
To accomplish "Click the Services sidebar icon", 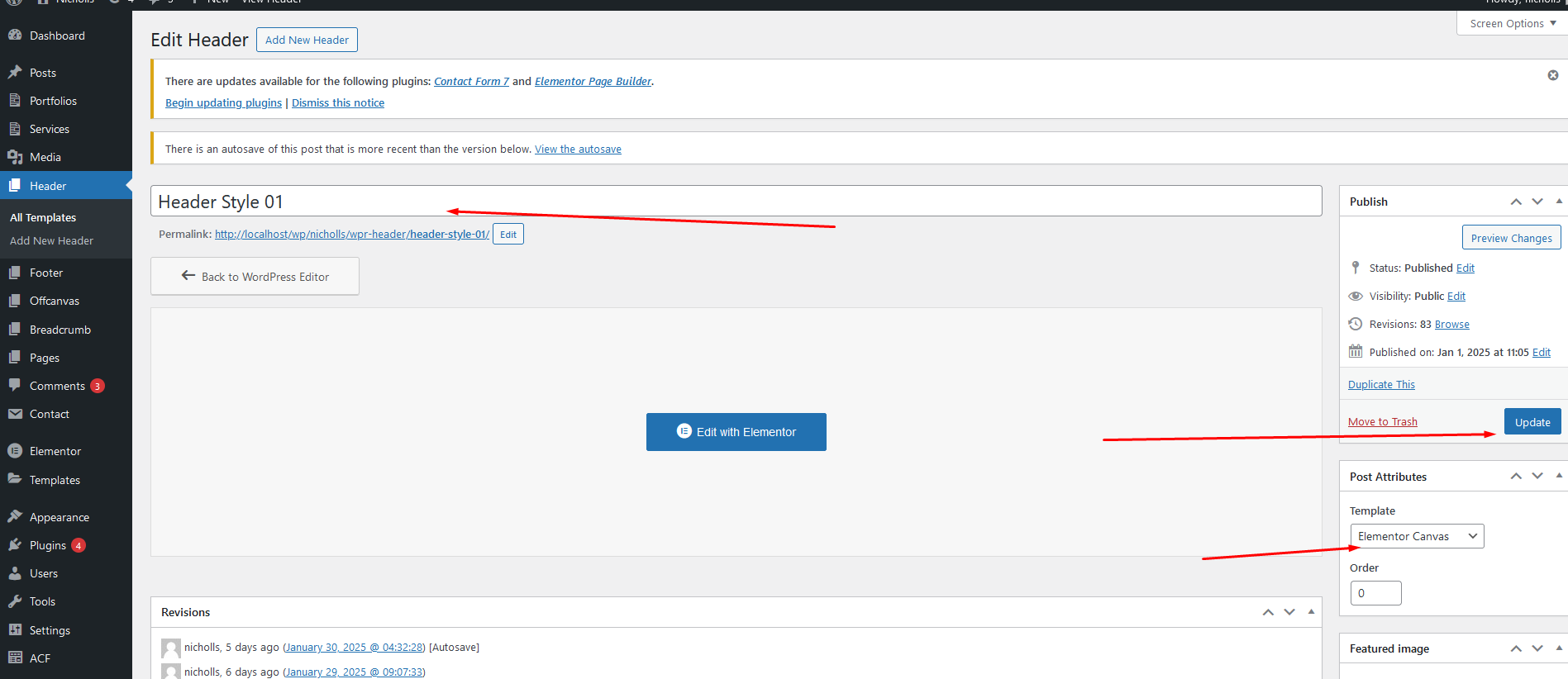I will coord(15,129).
